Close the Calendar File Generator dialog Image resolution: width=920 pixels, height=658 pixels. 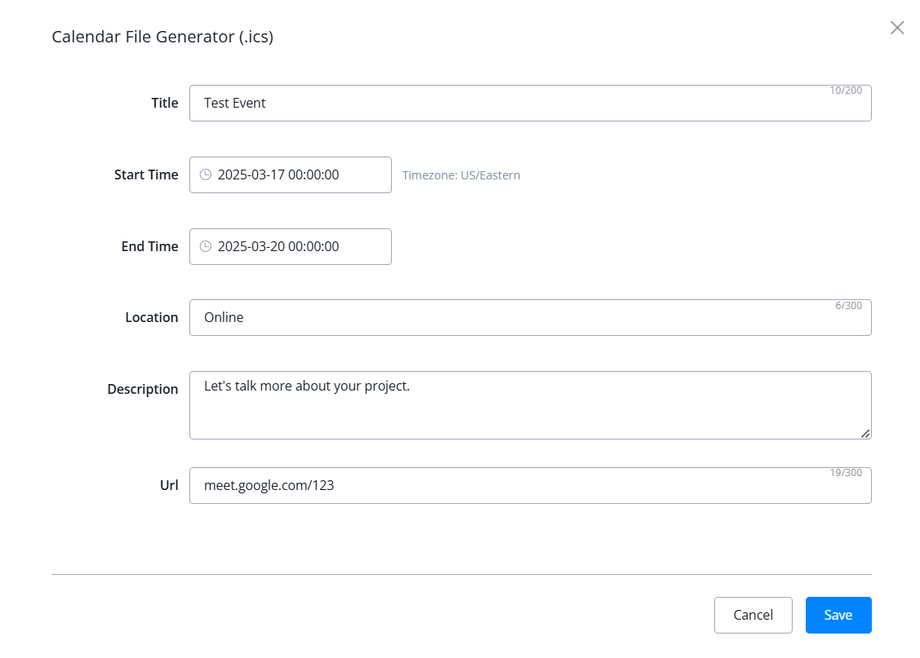coord(897,28)
